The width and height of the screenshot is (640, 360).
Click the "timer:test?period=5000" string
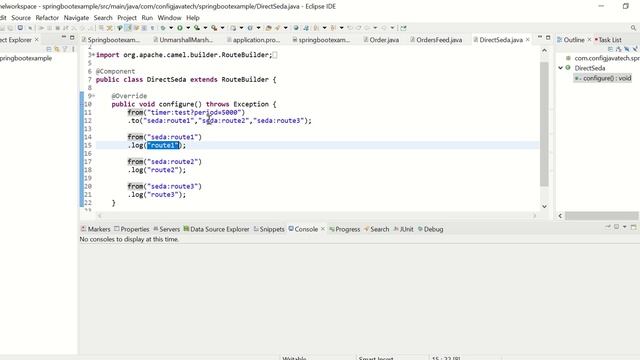194,112
